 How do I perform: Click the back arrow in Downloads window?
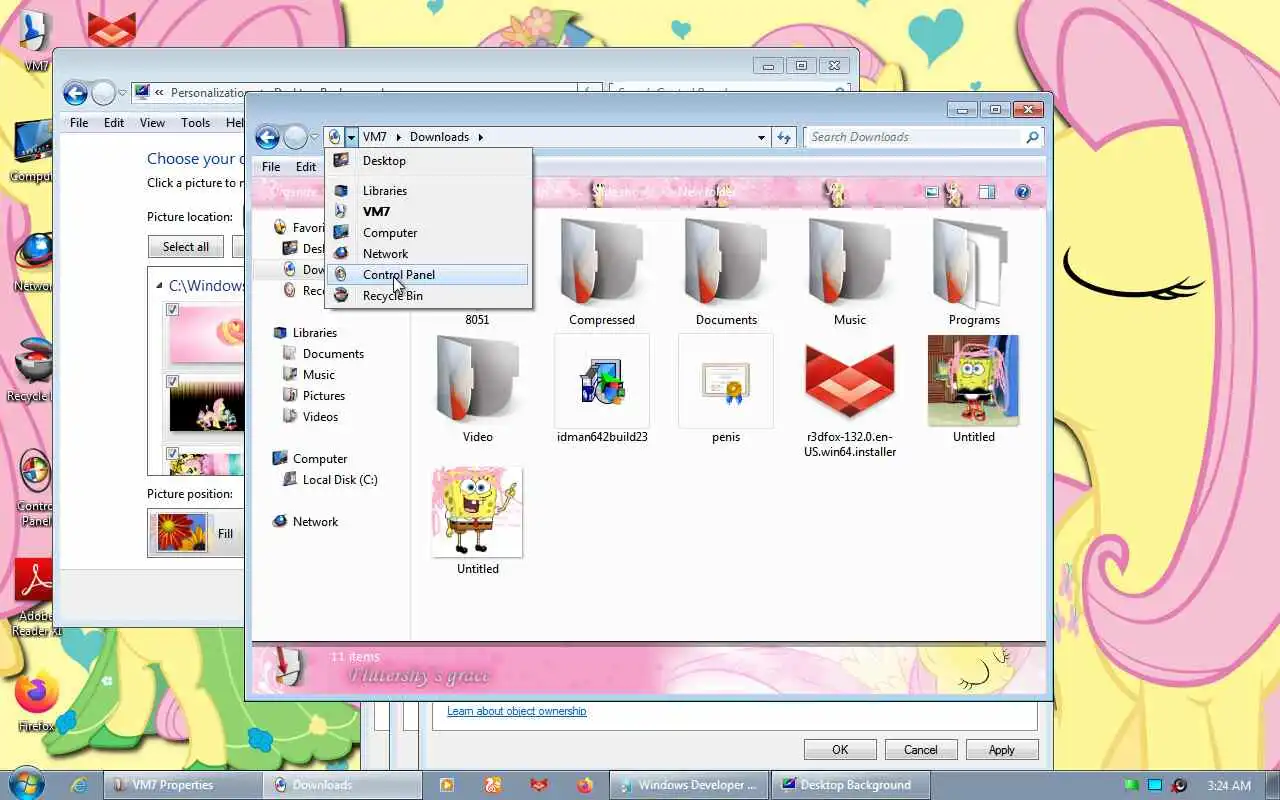267,137
